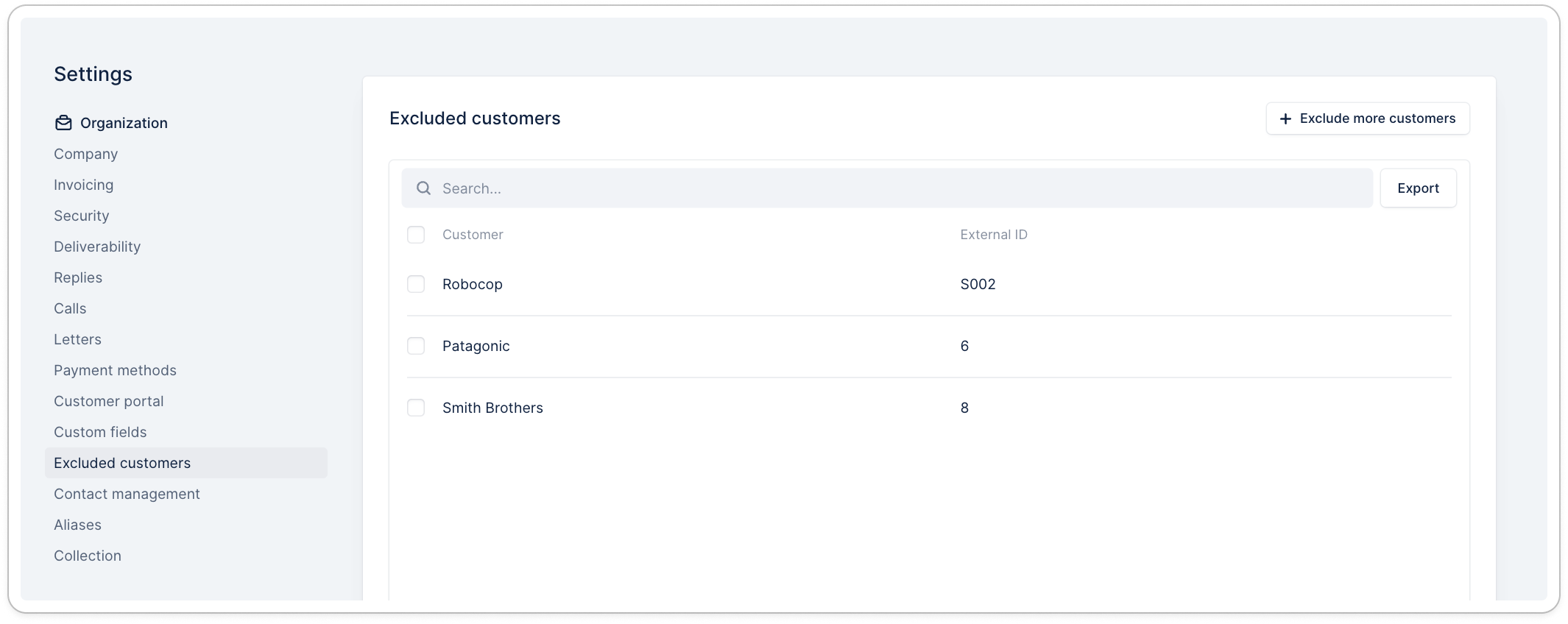The width and height of the screenshot is (1568, 624).
Task: Open the Custom fields section
Action: (100, 432)
